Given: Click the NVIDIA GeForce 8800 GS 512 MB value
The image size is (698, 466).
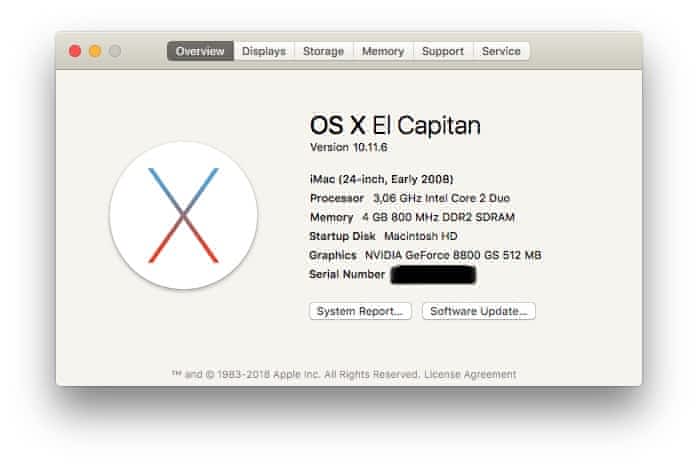Looking at the screenshot, I should click(453, 255).
